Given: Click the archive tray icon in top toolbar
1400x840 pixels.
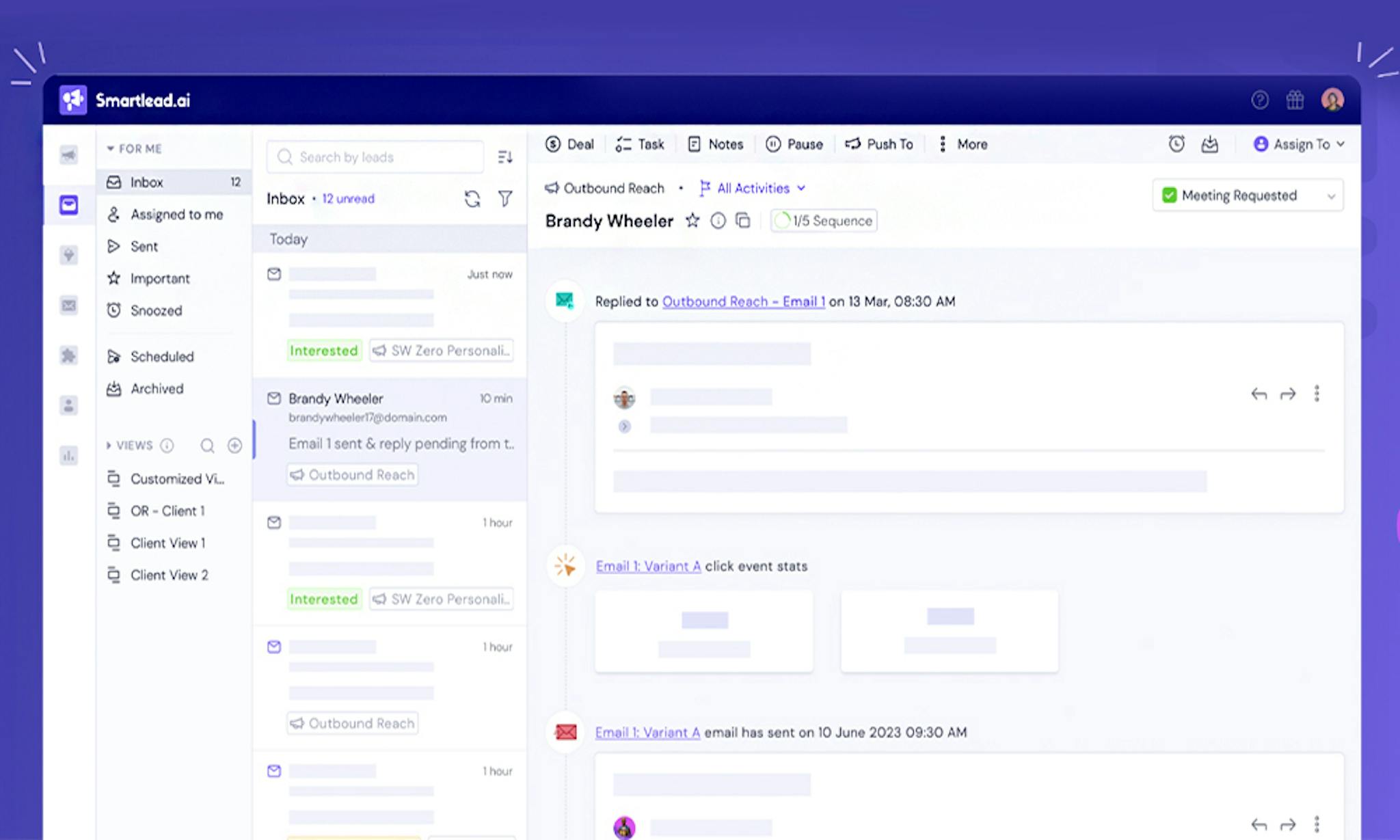Looking at the screenshot, I should tap(1210, 144).
